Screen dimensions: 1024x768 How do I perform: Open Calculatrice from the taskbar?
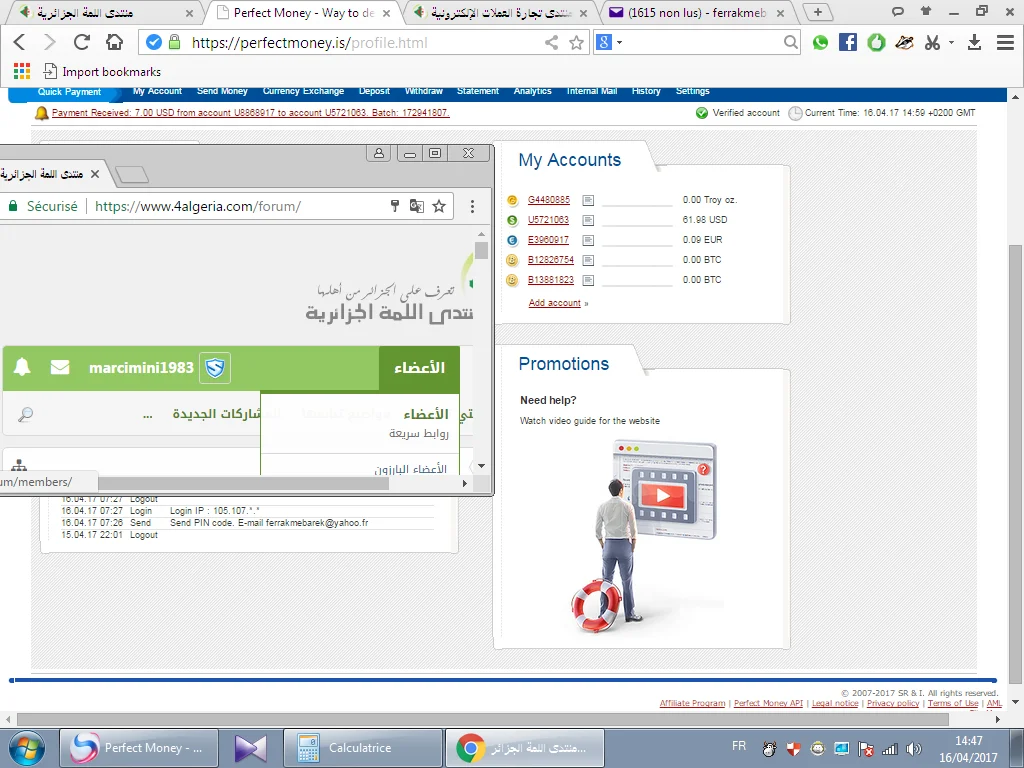point(362,748)
